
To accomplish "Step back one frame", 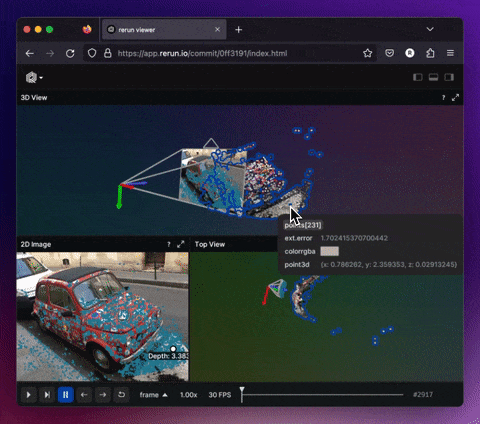I will (84, 395).
